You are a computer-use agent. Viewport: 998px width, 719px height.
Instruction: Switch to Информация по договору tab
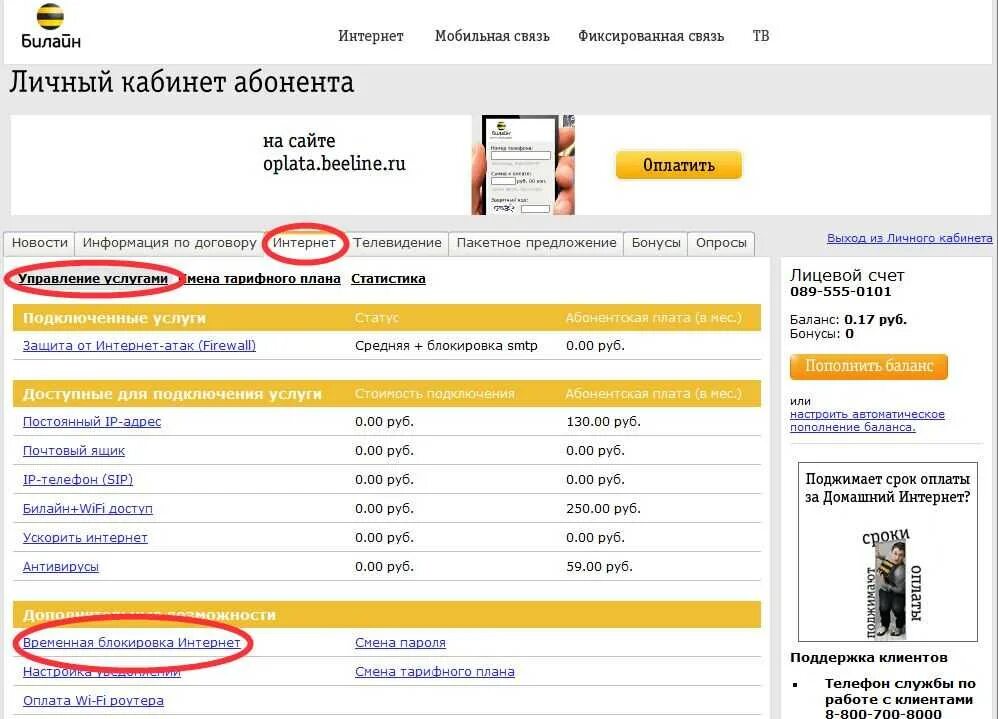point(169,243)
